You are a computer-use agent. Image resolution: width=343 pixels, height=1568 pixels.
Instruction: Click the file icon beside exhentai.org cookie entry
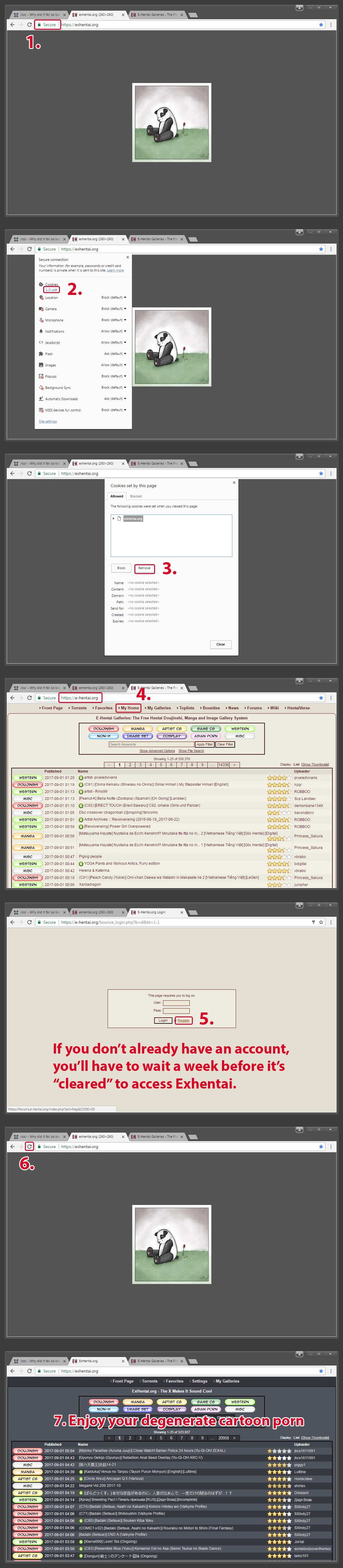tap(119, 519)
